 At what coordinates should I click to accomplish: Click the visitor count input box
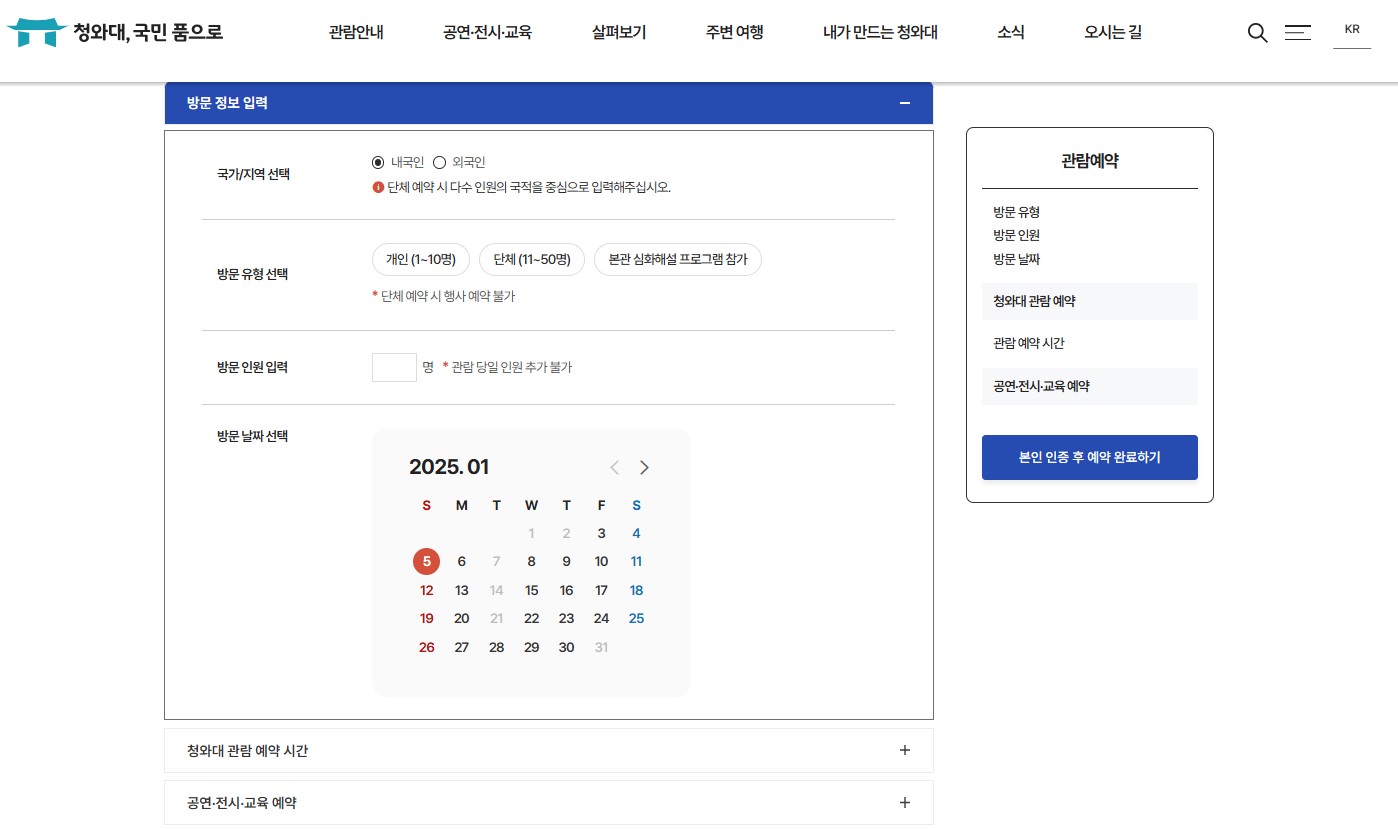tap(394, 367)
